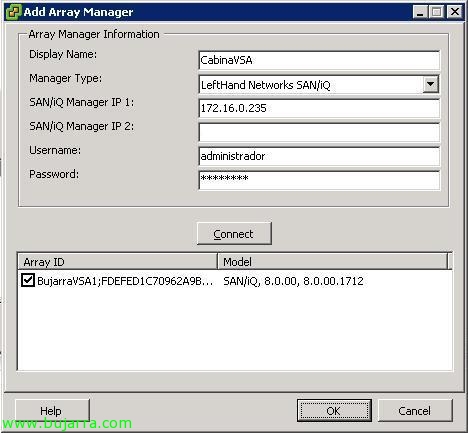Sort by the Model column header
Screen dimensions: 468x433
[x=333, y=262]
